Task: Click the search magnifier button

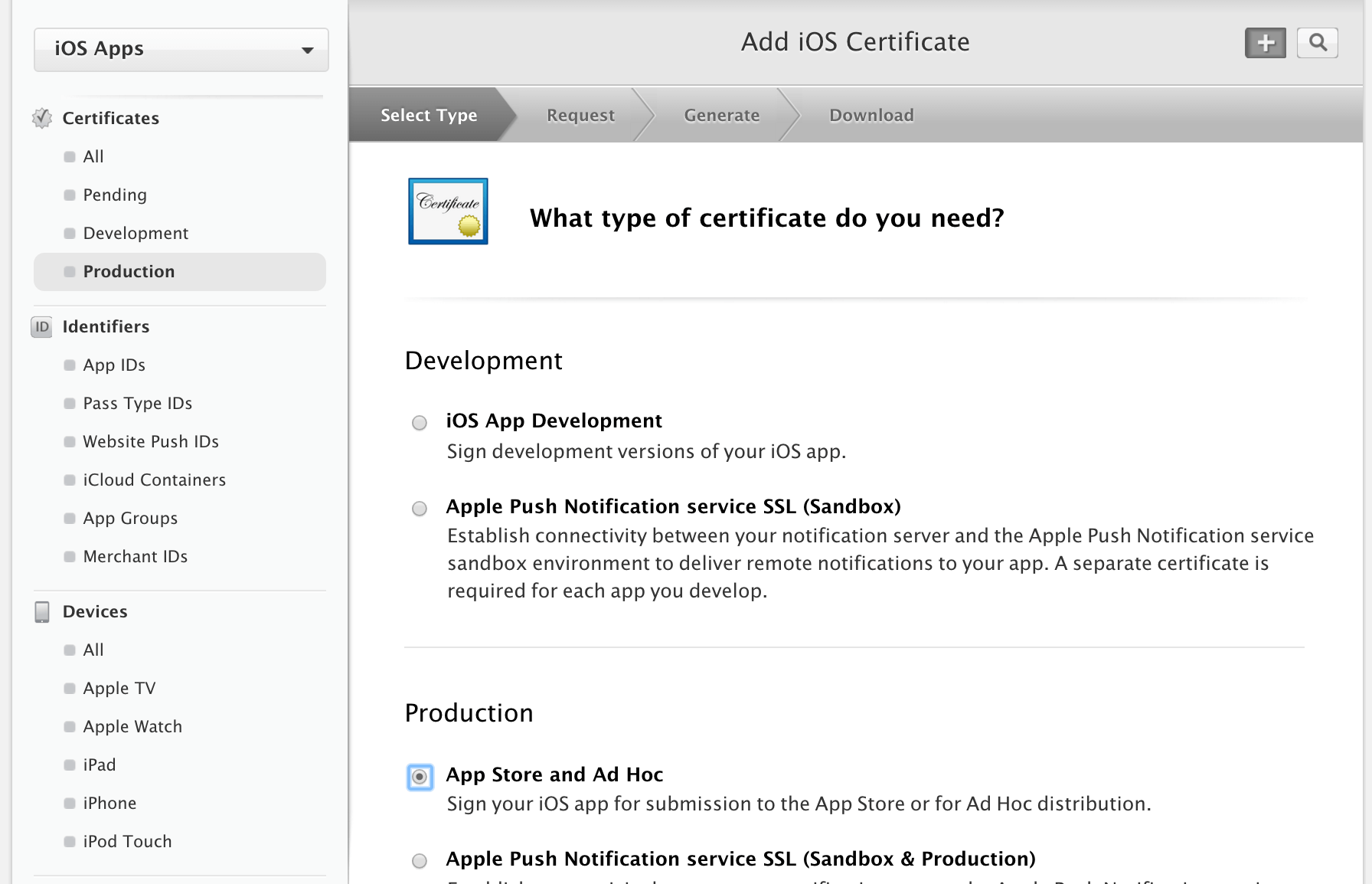Action: point(1318,43)
